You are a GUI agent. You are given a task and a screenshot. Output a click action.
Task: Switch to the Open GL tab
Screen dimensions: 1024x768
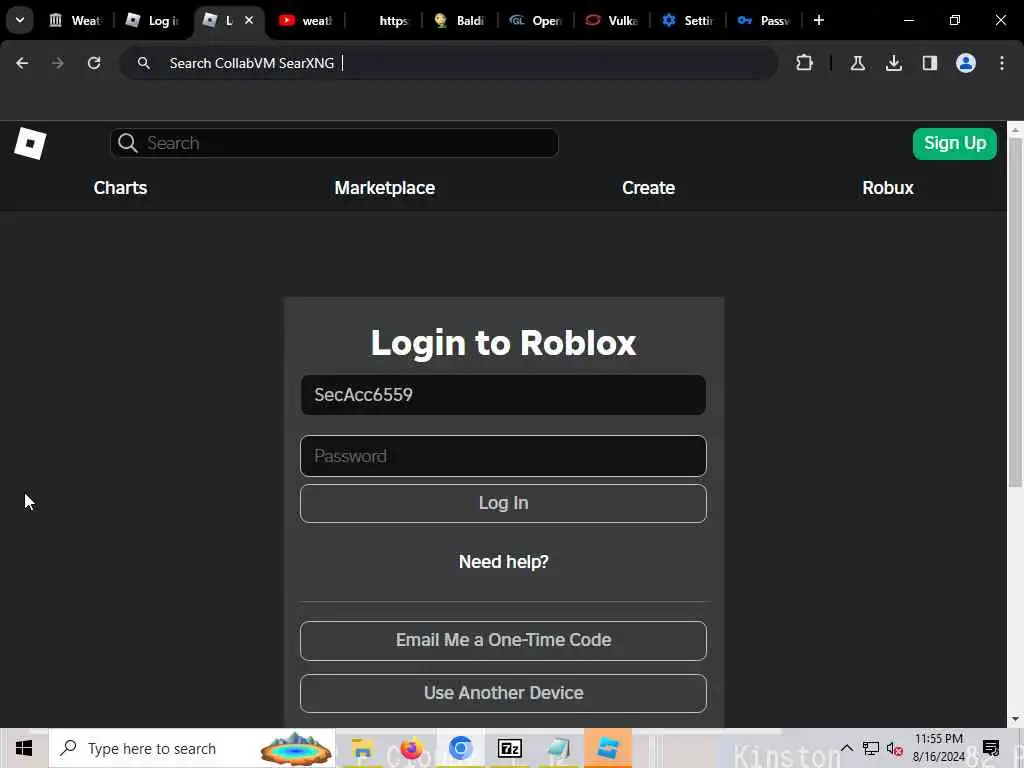point(536,20)
